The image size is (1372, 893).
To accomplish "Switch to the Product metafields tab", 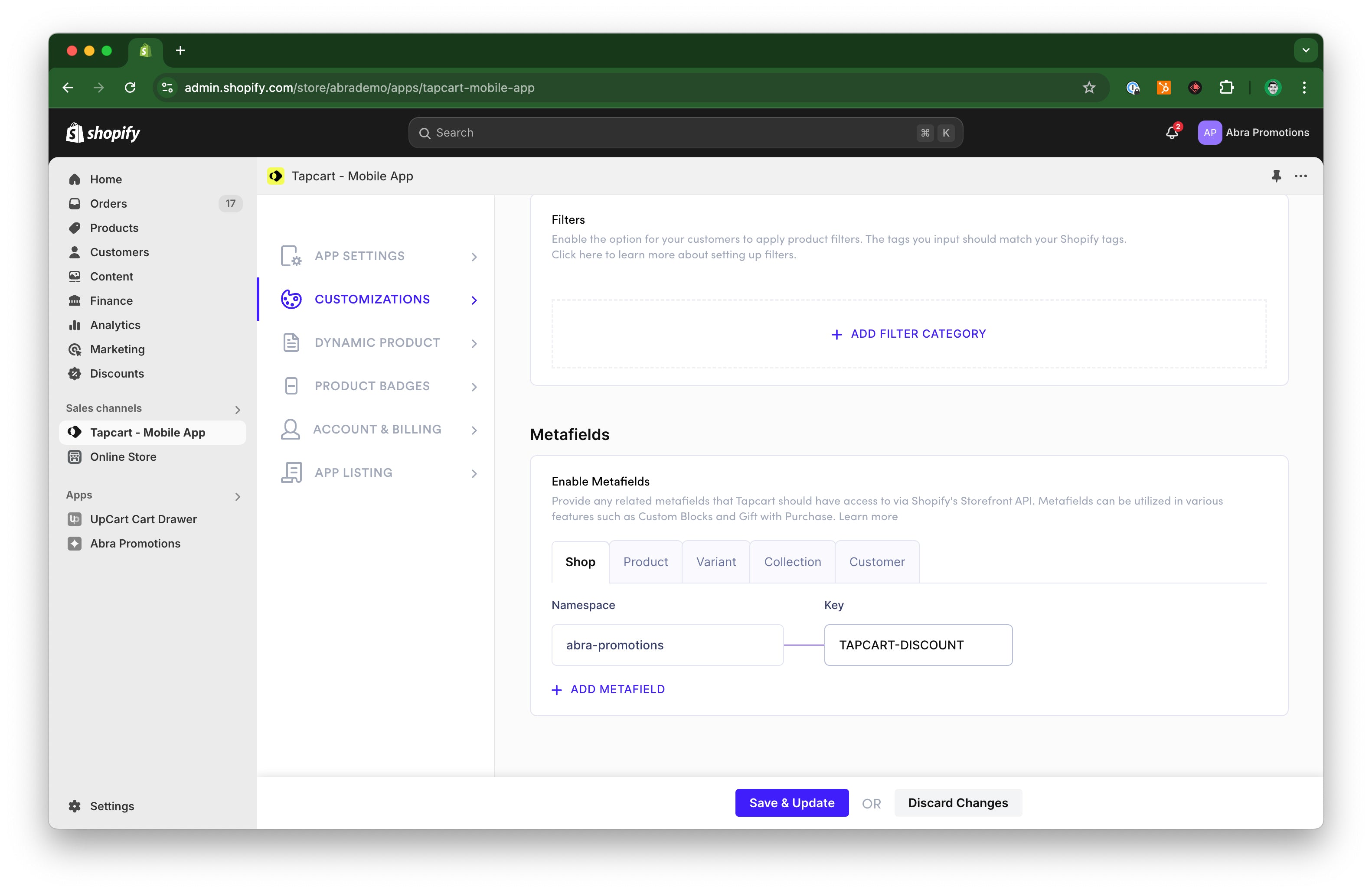I will coord(646,562).
